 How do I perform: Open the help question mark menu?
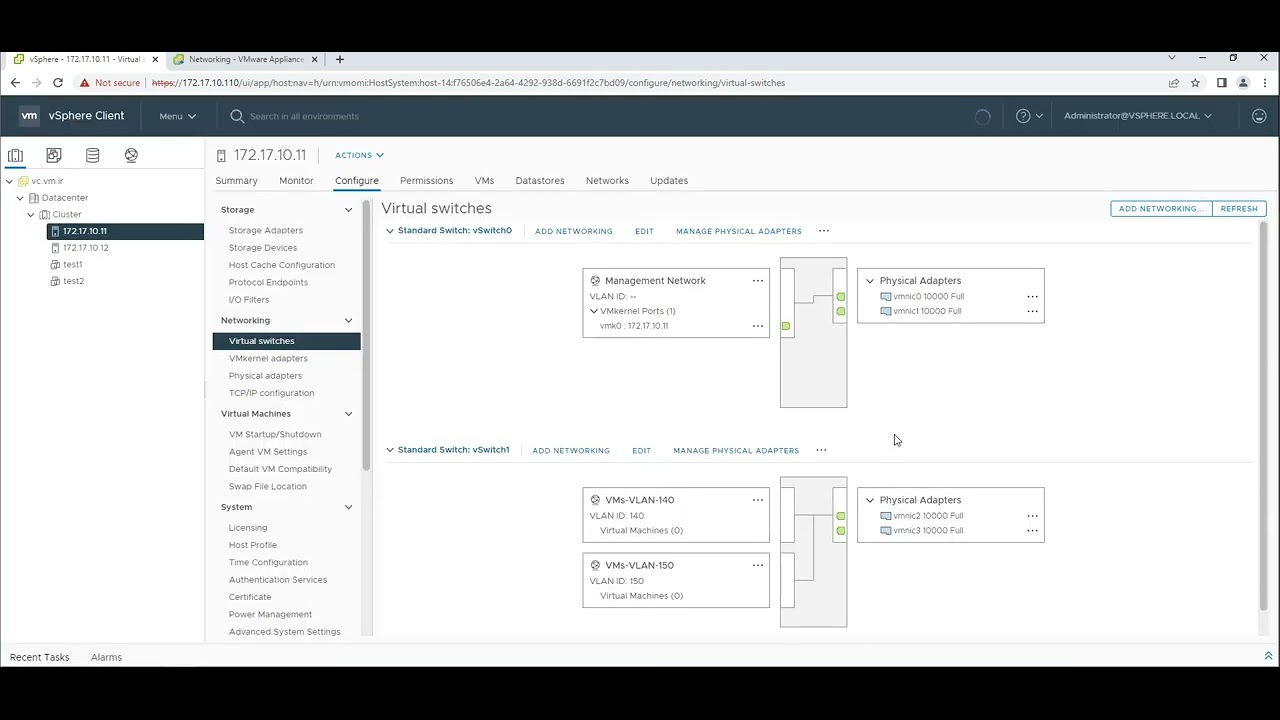click(1029, 116)
